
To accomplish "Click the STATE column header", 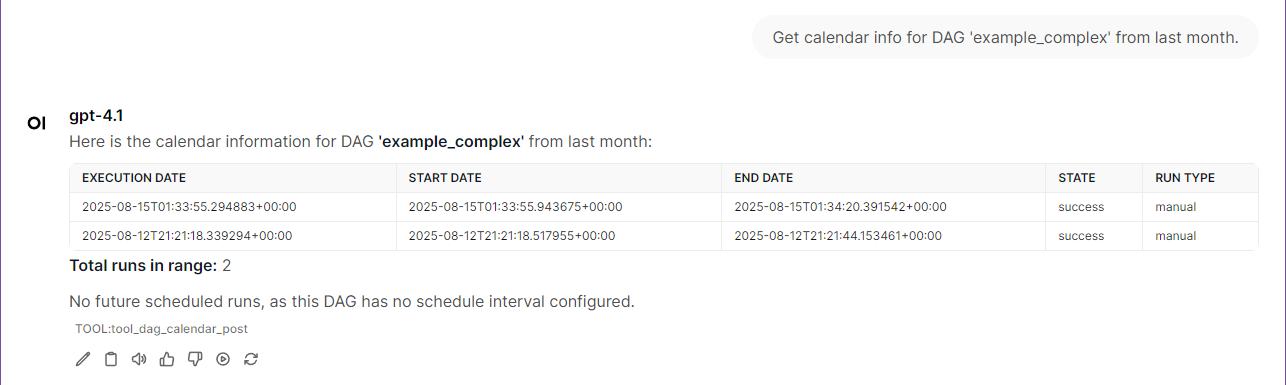I will point(1077,178).
